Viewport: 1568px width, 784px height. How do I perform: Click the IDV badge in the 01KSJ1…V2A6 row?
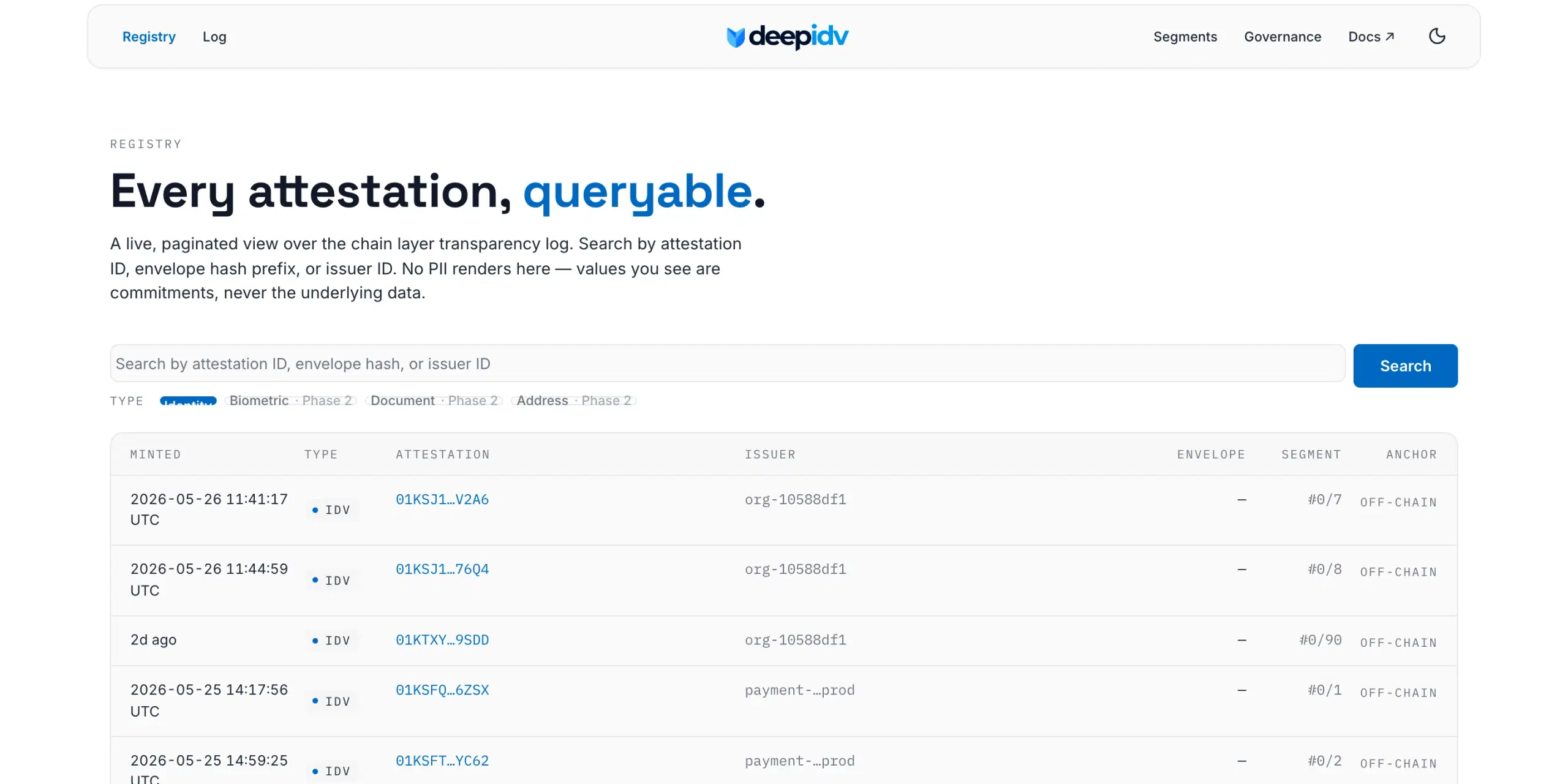[331, 510]
